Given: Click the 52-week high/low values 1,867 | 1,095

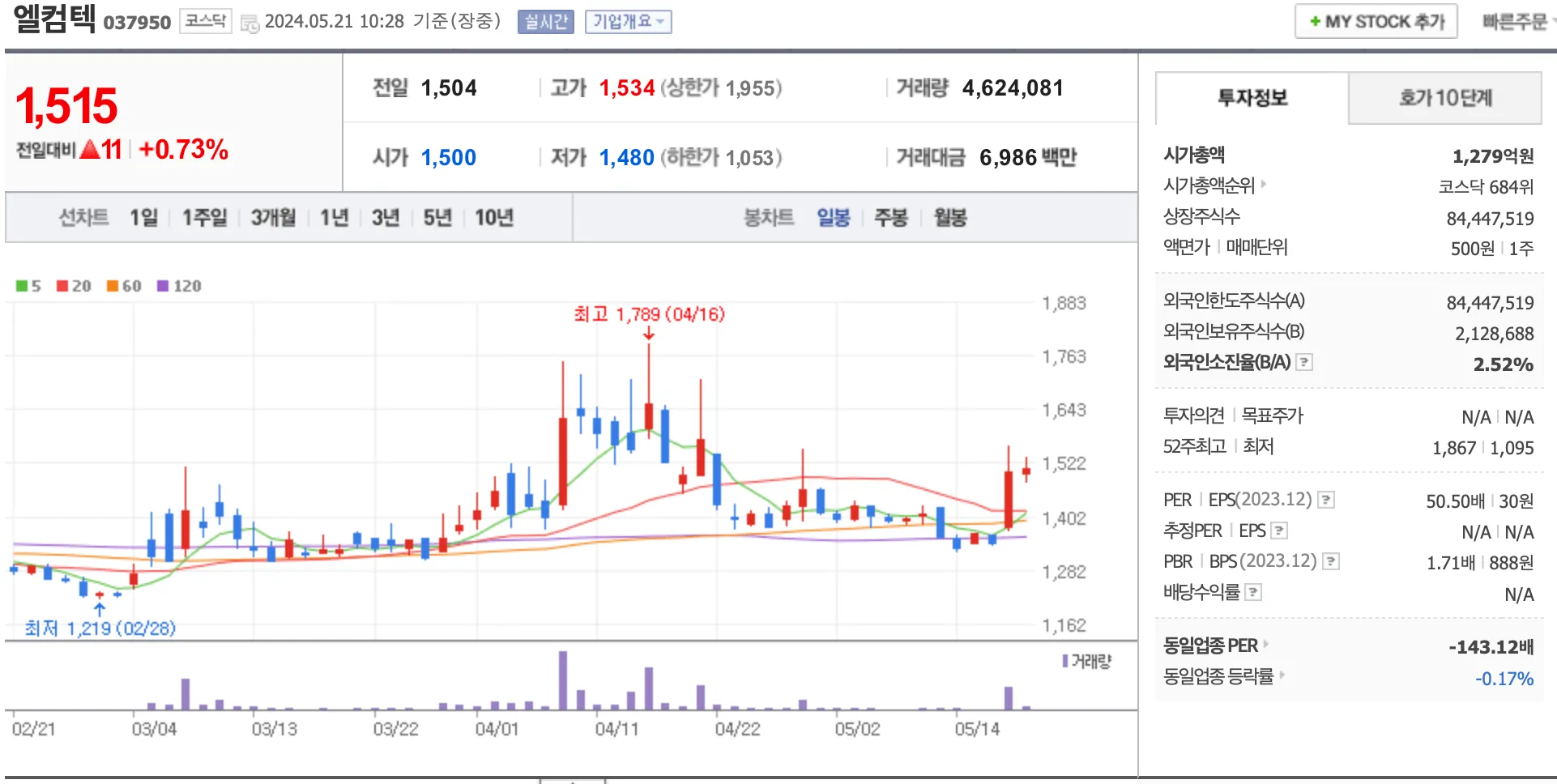Looking at the screenshot, I should pos(1483,448).
